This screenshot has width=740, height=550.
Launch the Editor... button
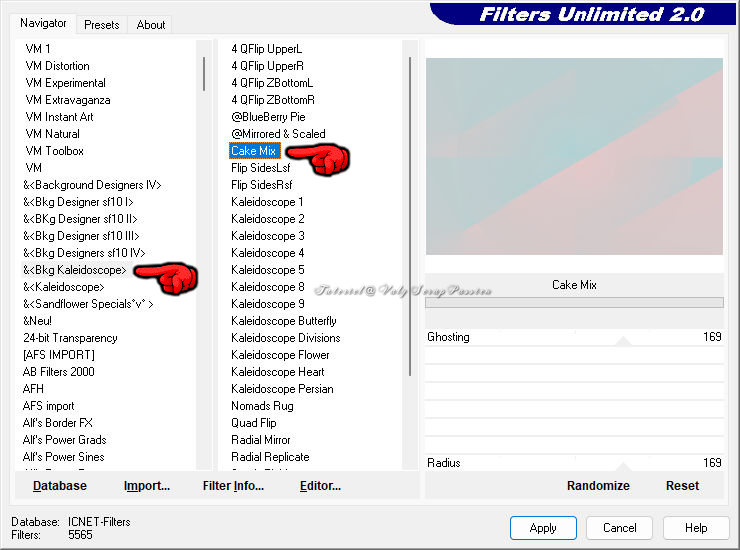320,486
